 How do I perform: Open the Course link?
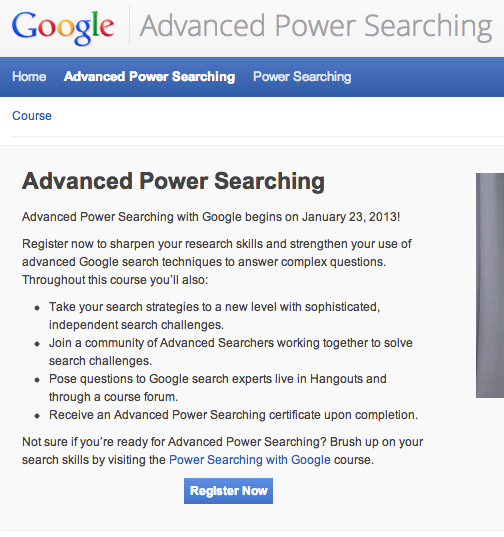tap(32, 116)
